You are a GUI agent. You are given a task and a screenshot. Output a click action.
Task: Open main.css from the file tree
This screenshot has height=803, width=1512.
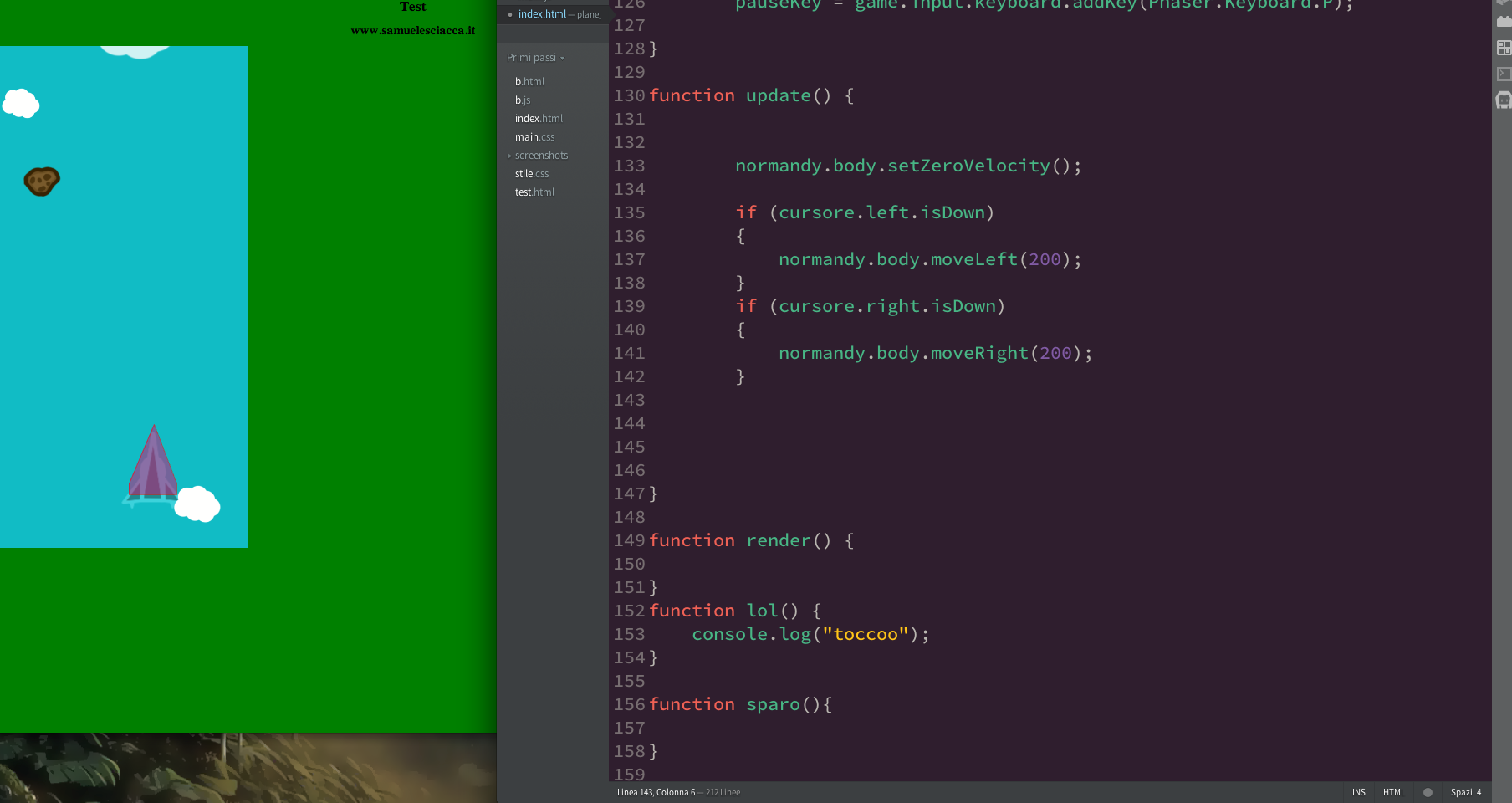click(534, 137)
